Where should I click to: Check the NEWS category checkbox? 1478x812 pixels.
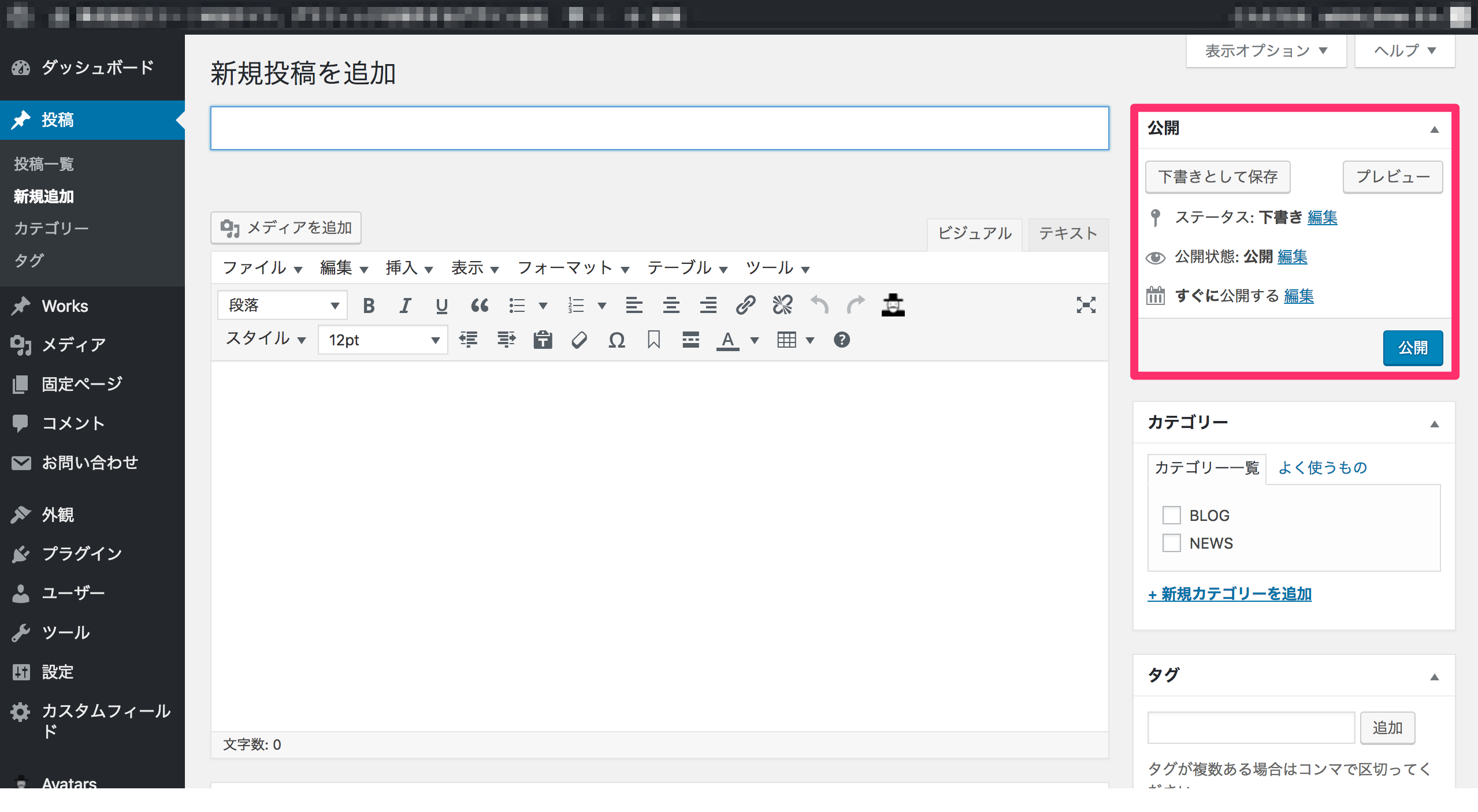[1171, 543]
